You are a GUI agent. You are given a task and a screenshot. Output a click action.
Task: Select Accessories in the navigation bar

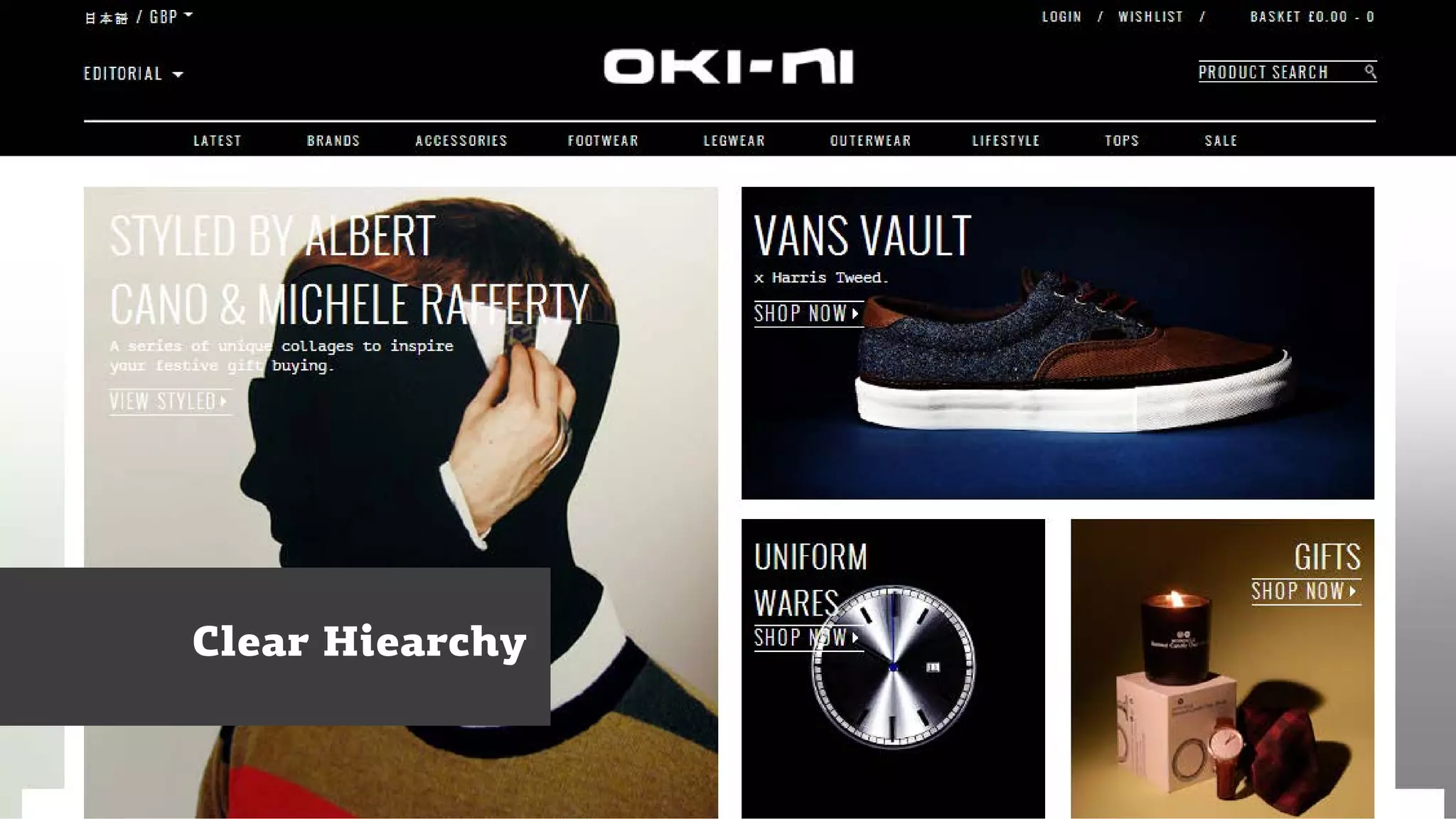point(461,141)
